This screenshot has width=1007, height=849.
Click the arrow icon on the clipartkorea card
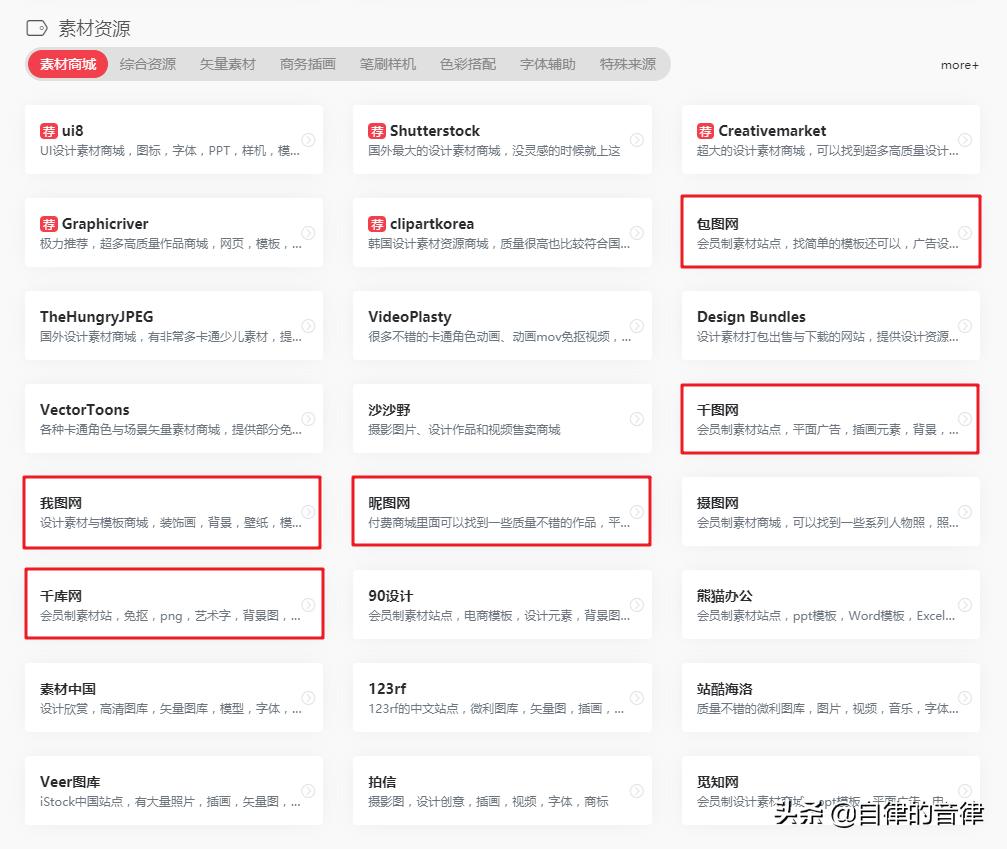click(x=637, y=231)
